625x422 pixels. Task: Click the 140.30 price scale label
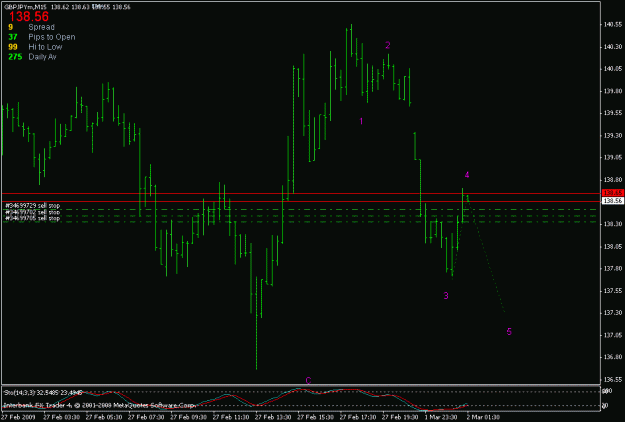tap(613, 47)
